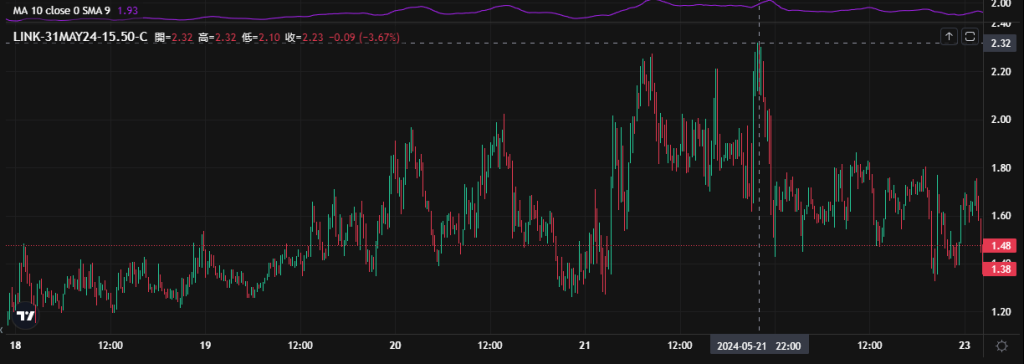Click date 20 on time axis
Image resolution: width=1024 pixels, height=364 pixels.
[394, 345]
